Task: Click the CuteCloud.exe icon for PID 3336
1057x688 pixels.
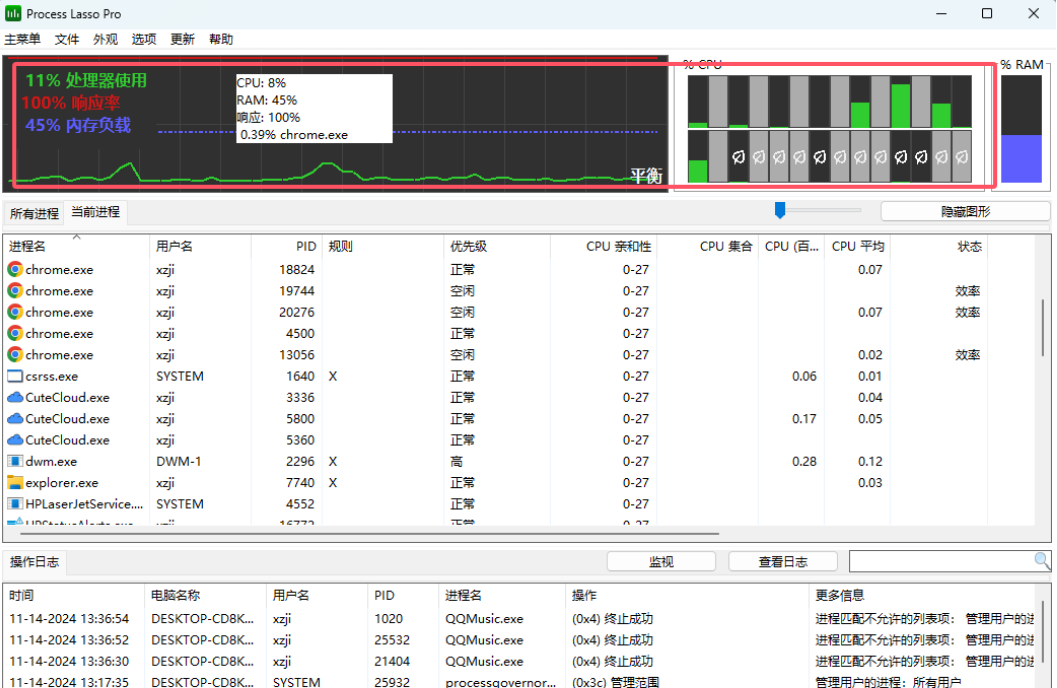Action: 15,397
